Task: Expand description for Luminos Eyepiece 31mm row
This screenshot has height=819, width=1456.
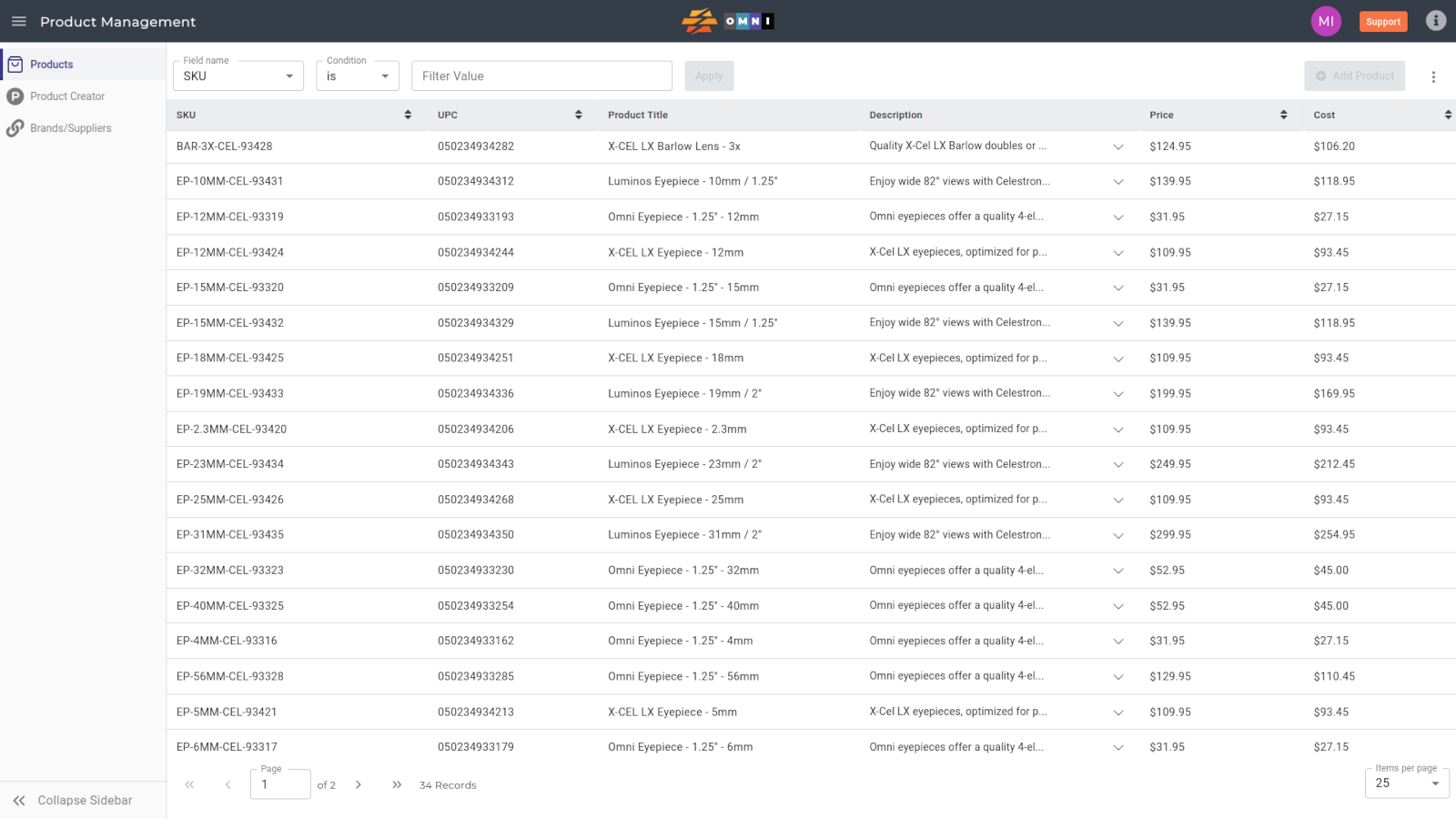Action: pyautogui.click(x=1118, y=535)
